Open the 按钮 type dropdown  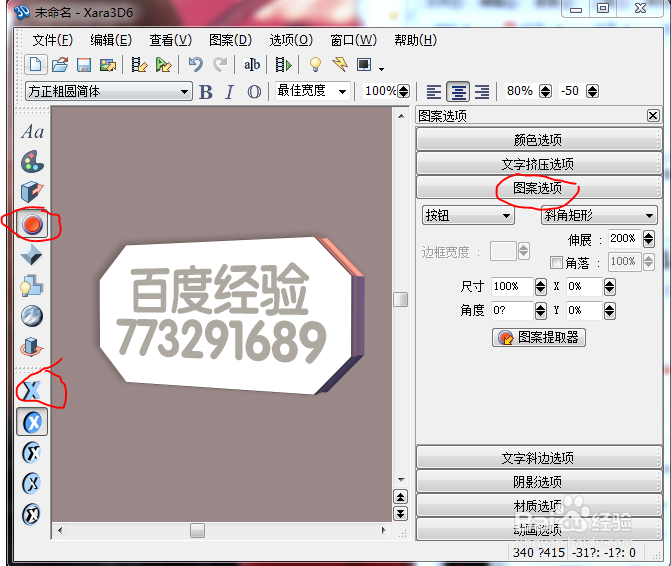point(468,215)
